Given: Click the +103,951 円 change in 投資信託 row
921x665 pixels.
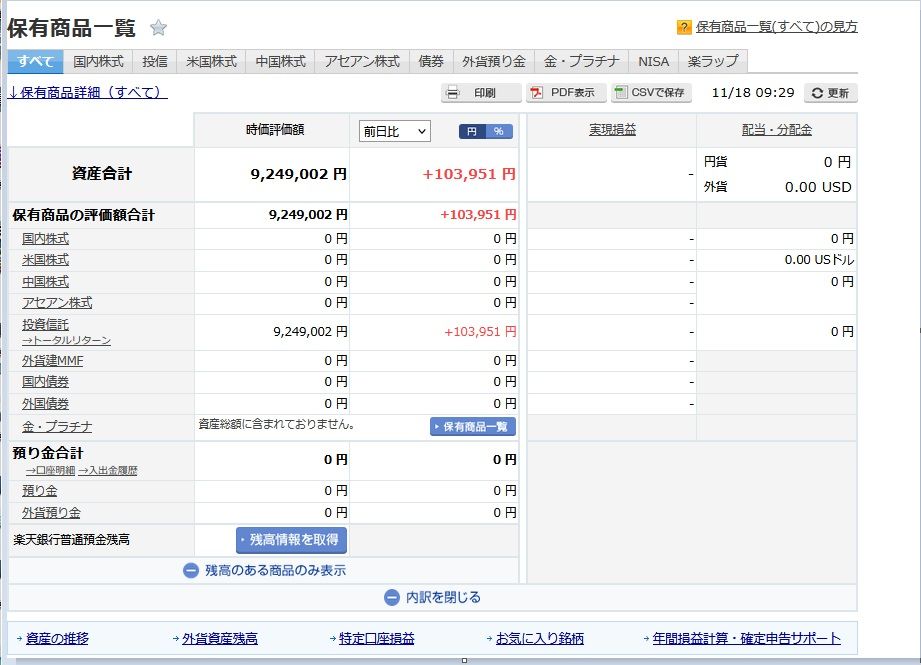Looking at the screenshot, I should tap(480, 332).
